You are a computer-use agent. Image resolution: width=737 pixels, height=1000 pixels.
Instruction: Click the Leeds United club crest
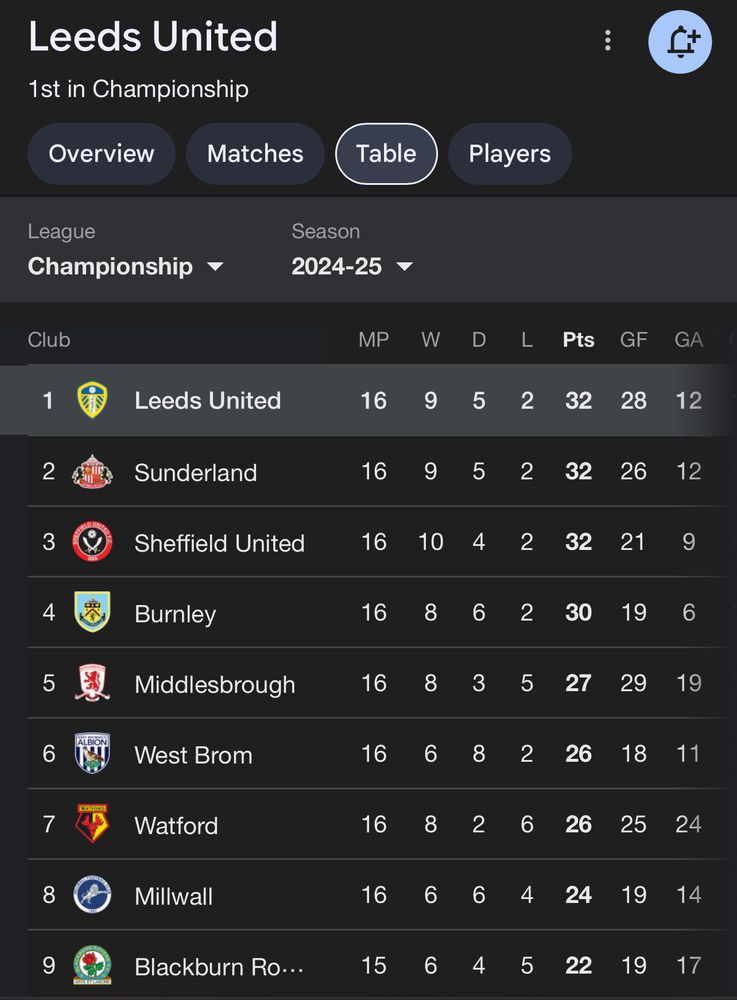point(92,401)
